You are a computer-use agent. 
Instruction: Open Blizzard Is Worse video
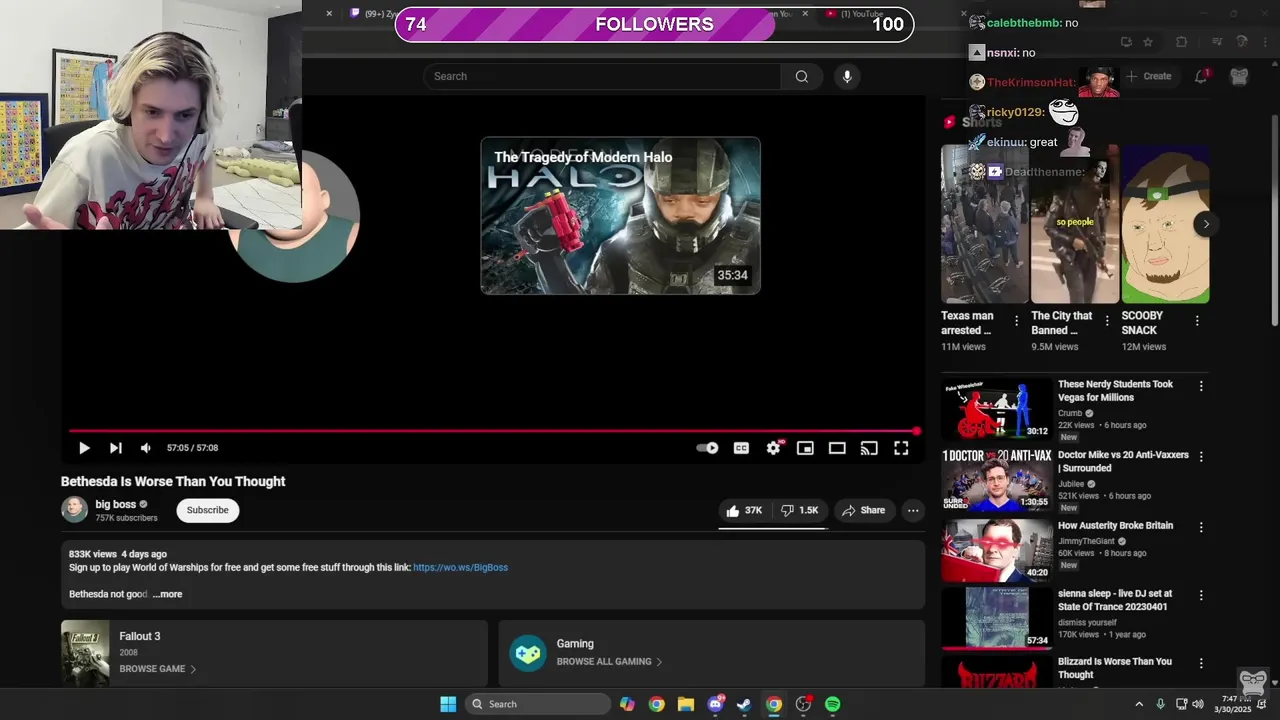1115,668
